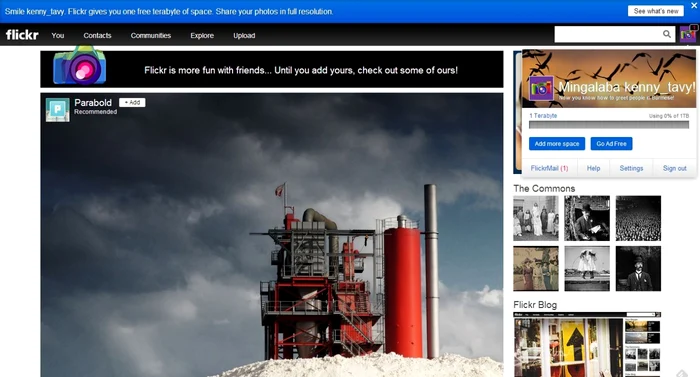Open Commons colorized photo of women
Image resolution: width=700 pixels, height=377 pixels.
pyautogui.click(x=536, y=268)
